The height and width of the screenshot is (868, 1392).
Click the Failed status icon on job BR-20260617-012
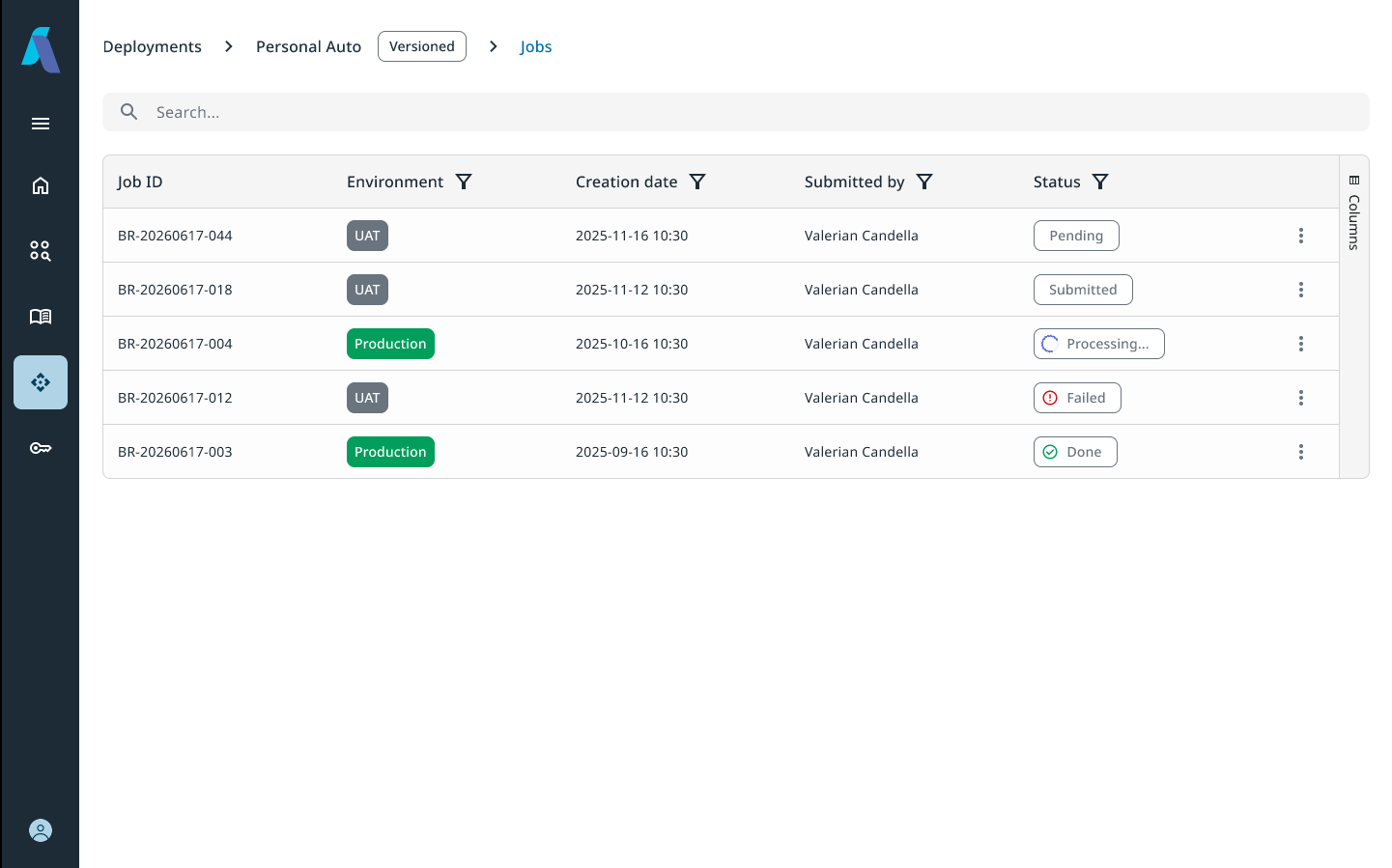point(1050,398)
